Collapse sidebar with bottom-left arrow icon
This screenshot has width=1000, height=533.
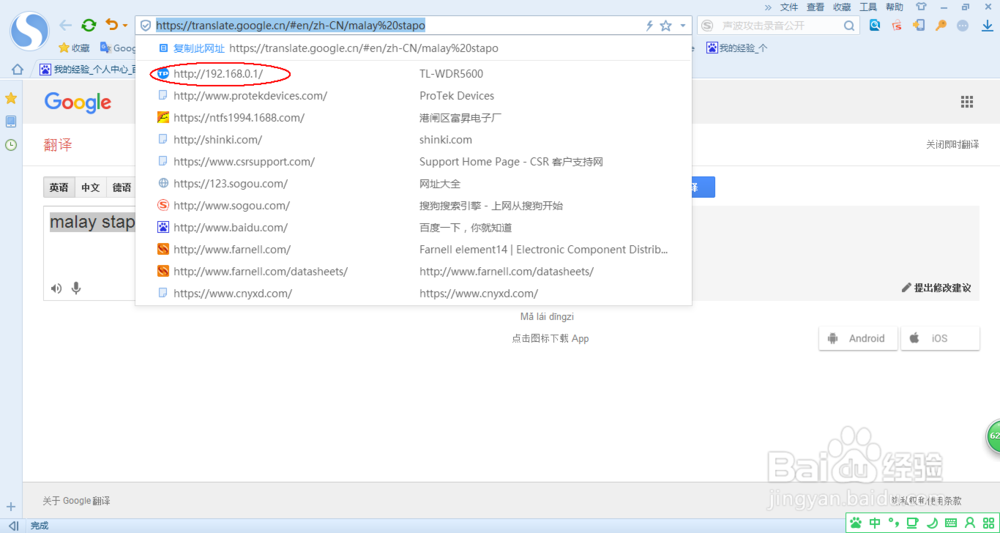[13, 526]
